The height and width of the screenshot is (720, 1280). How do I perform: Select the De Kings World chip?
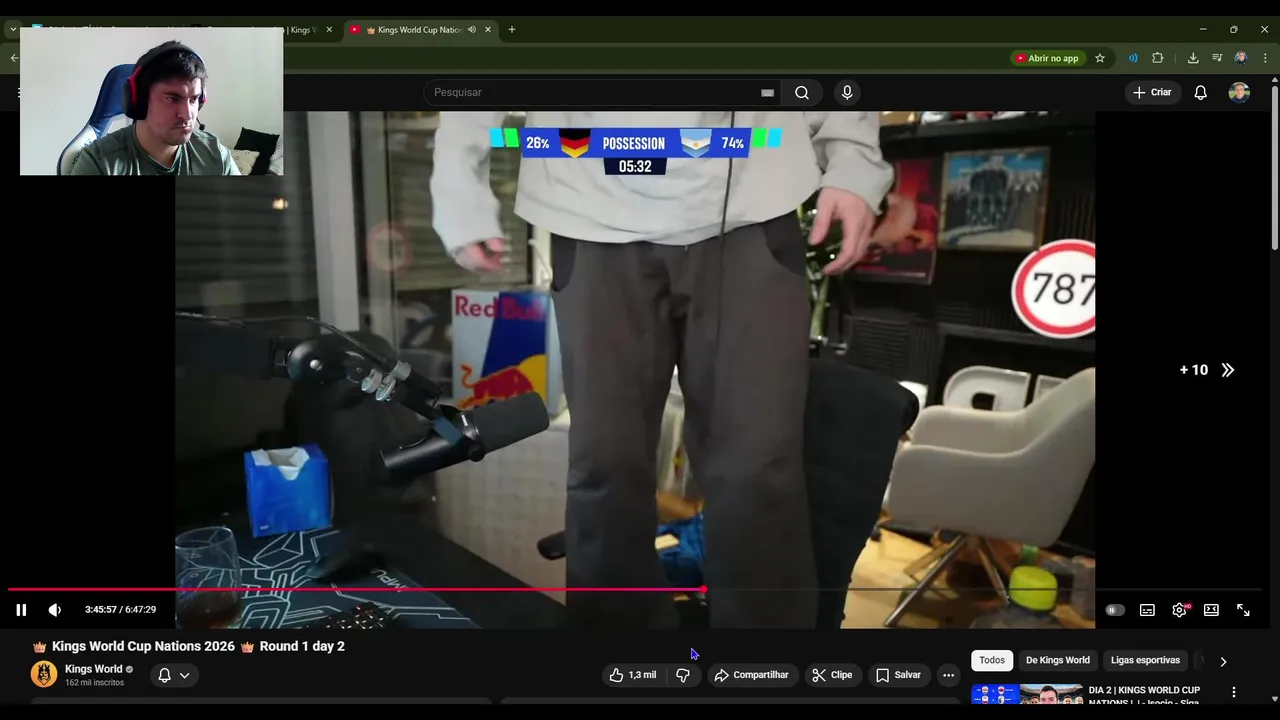(x=1058, y=660)
